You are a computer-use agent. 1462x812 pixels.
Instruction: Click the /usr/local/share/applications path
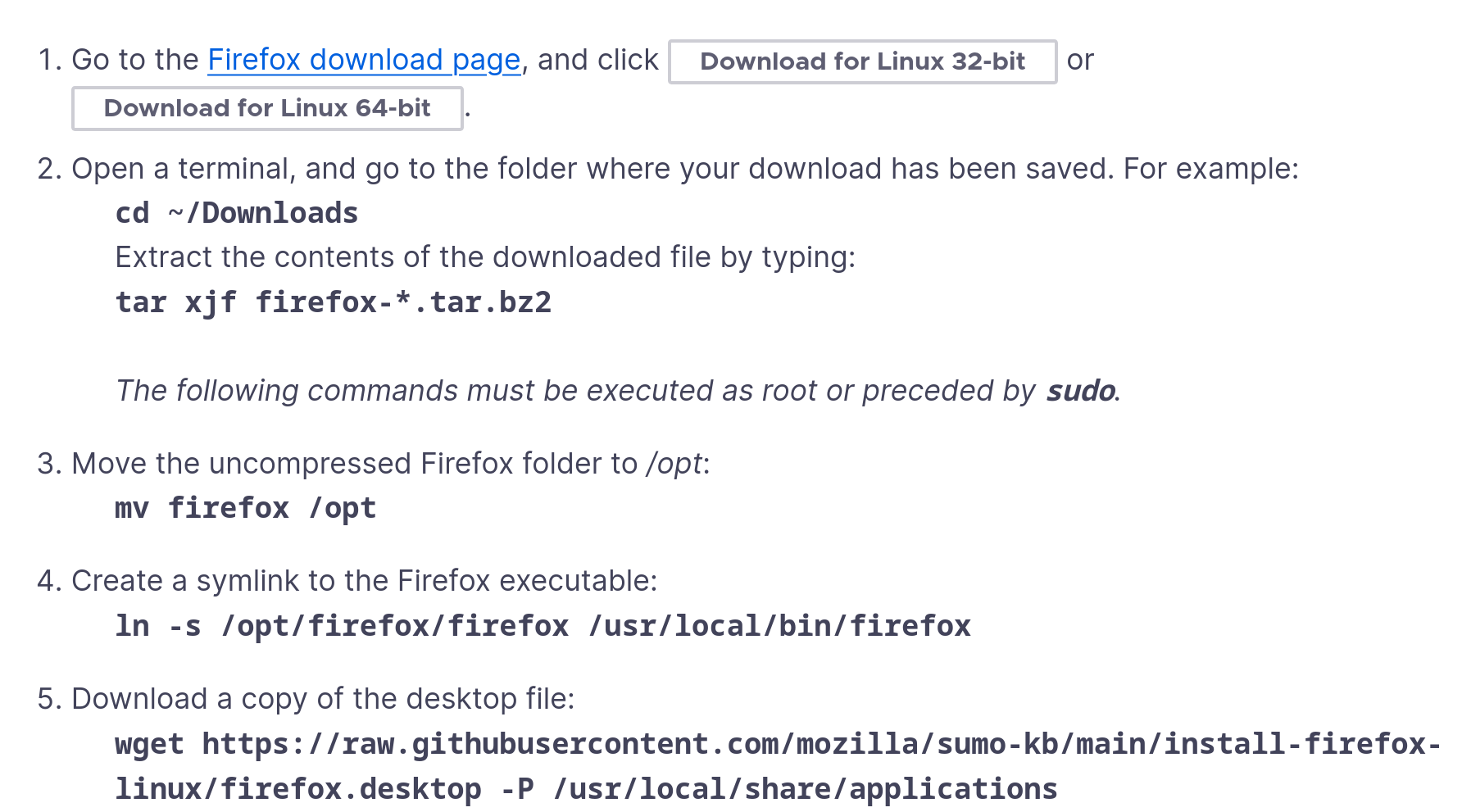[x=805, y=789]
